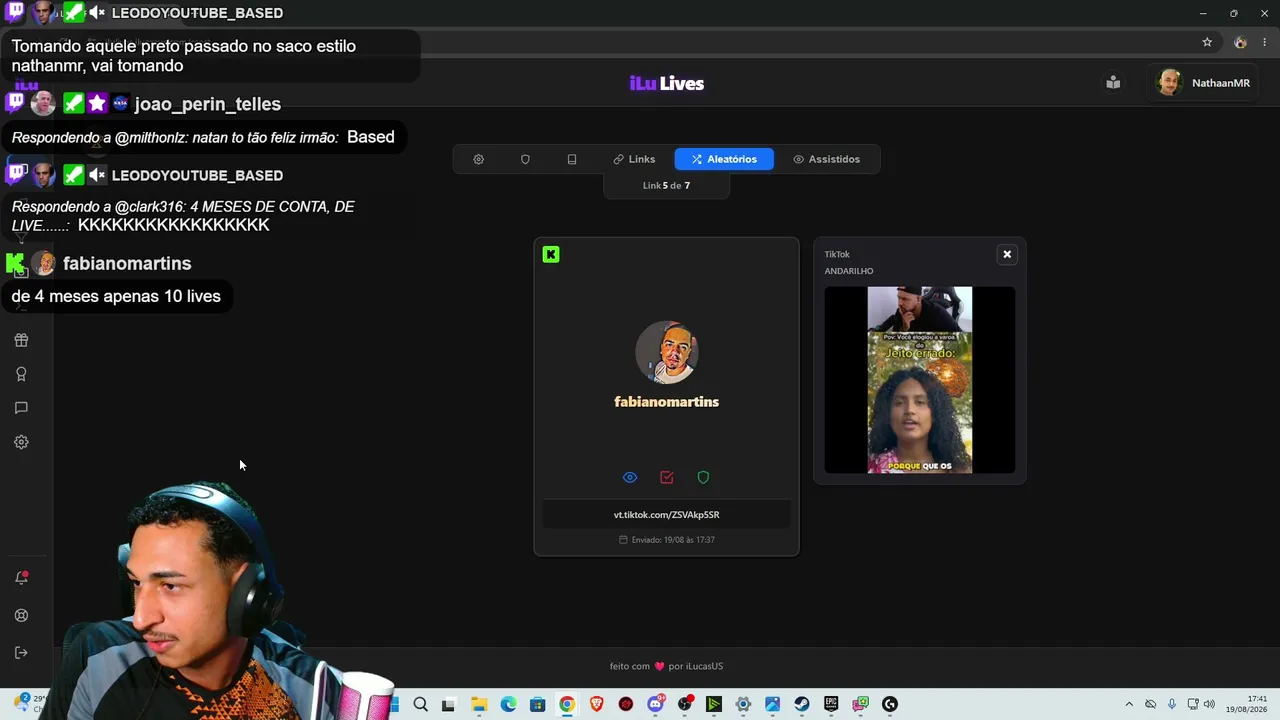The width and height of the screenshot is (1280, 720).
Task: Open notifications bell in the left sidebar
Action: [21, 578]
